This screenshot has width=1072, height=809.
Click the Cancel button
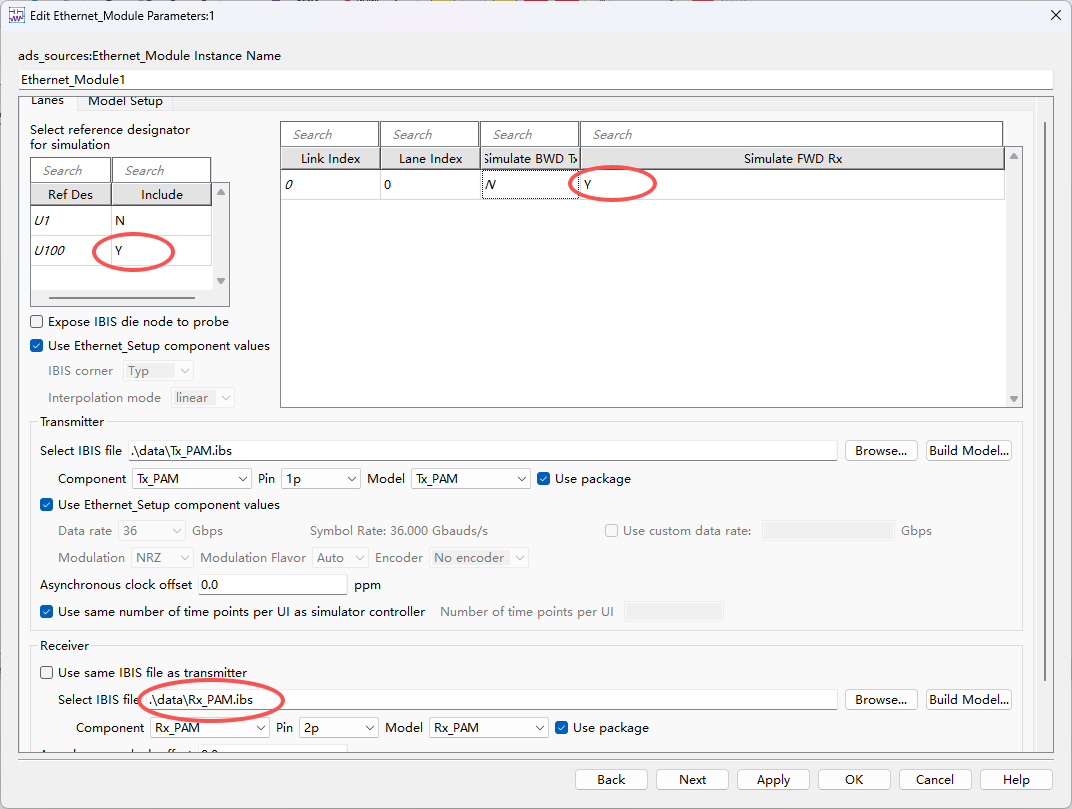coord(935,780)
